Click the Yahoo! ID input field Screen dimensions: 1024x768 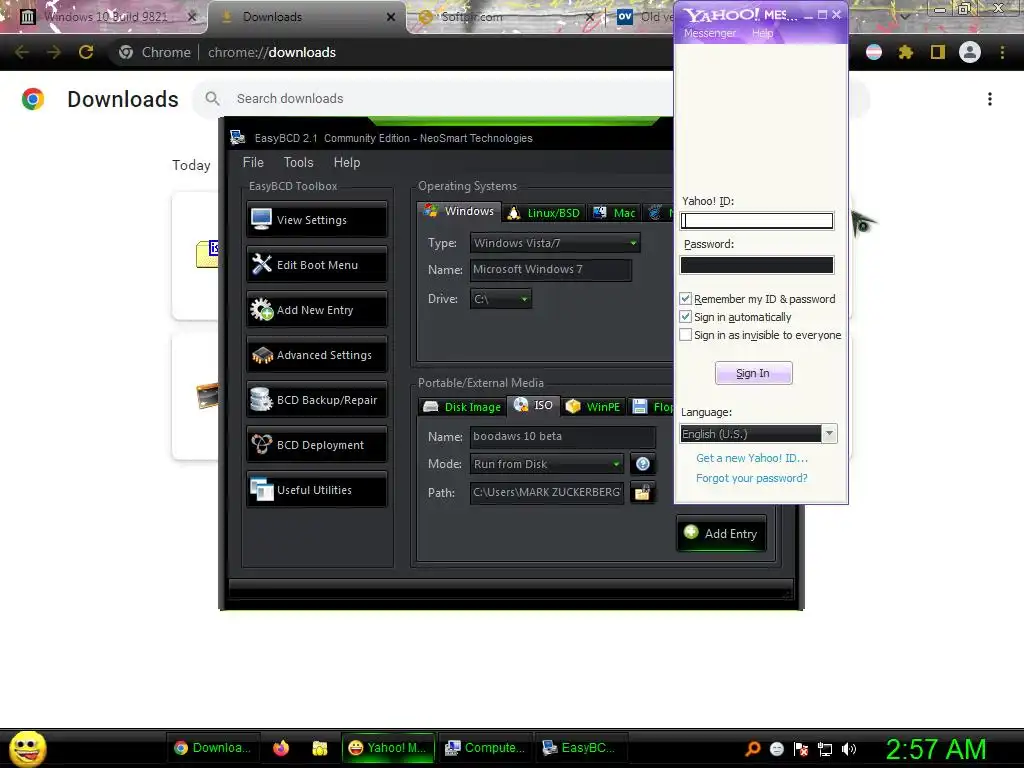click(757, 221)
